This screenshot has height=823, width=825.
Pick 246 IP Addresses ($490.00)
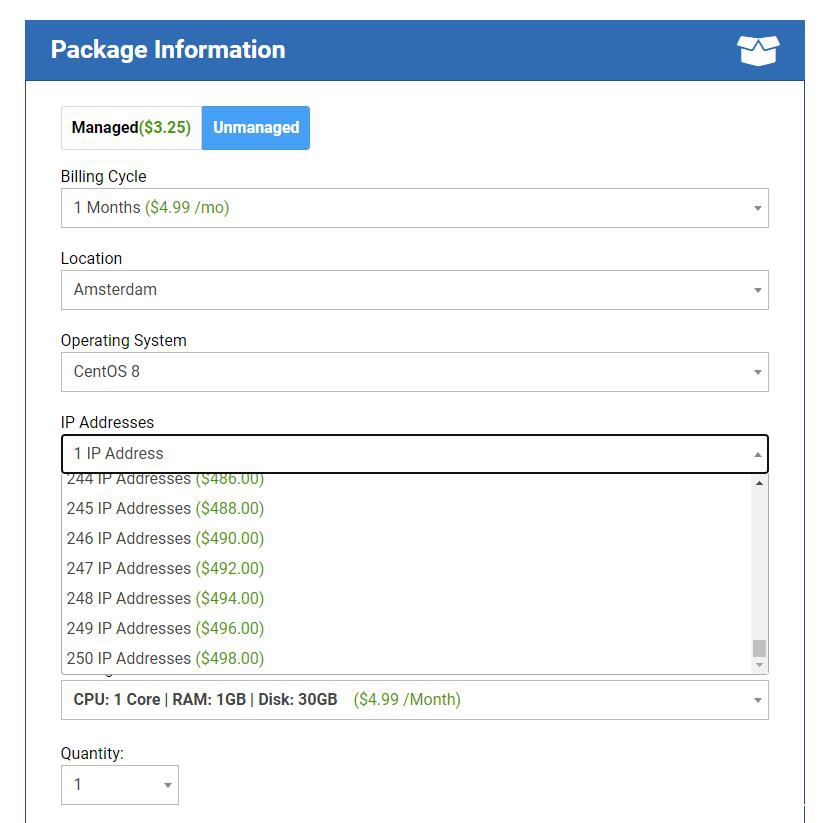pos(165,538)
